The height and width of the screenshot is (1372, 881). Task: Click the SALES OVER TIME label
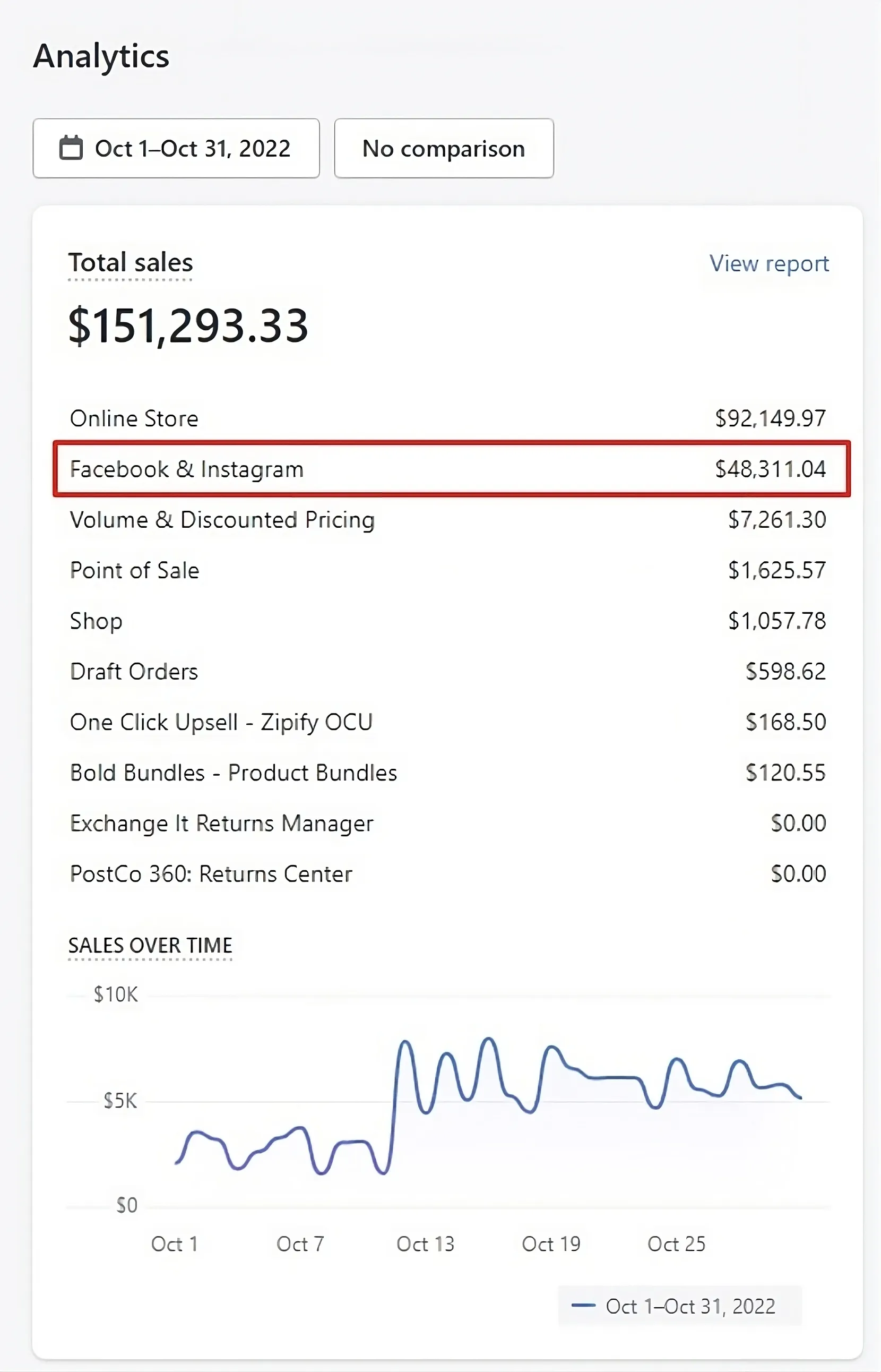[x=150, y=945]
